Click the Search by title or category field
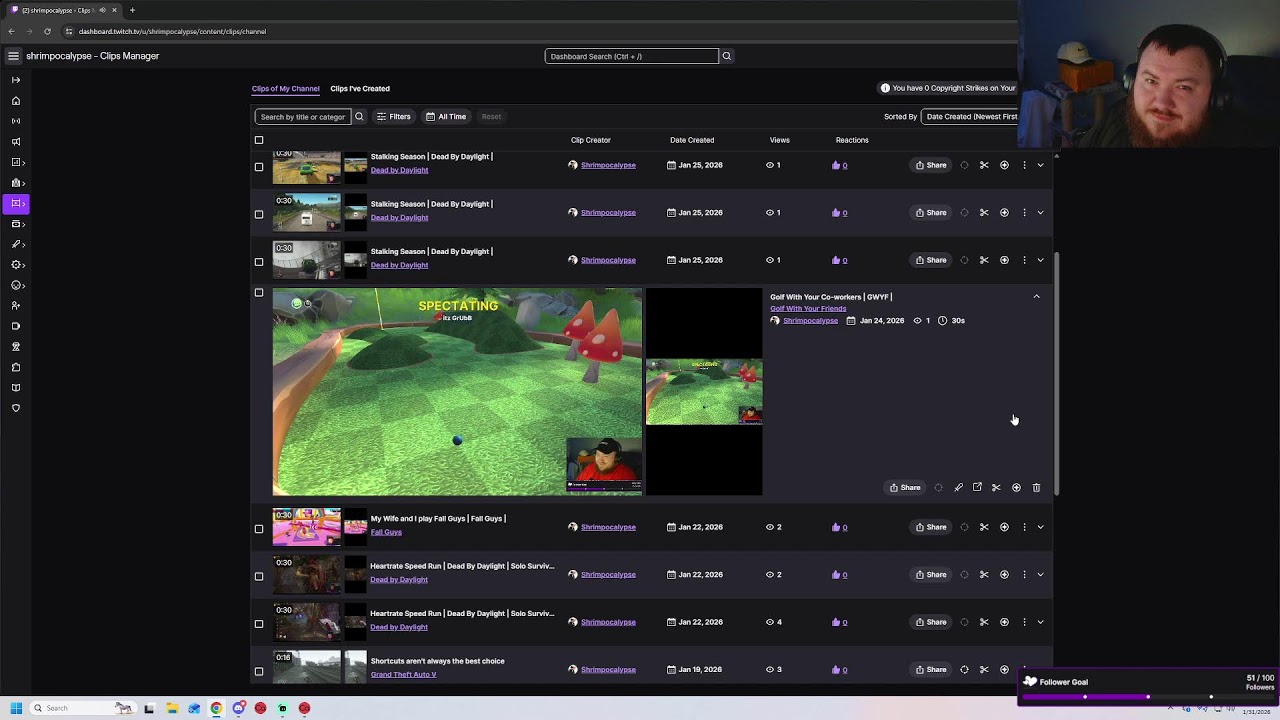1280x720 pixels. pyautogui.click(x=303, y=117)
